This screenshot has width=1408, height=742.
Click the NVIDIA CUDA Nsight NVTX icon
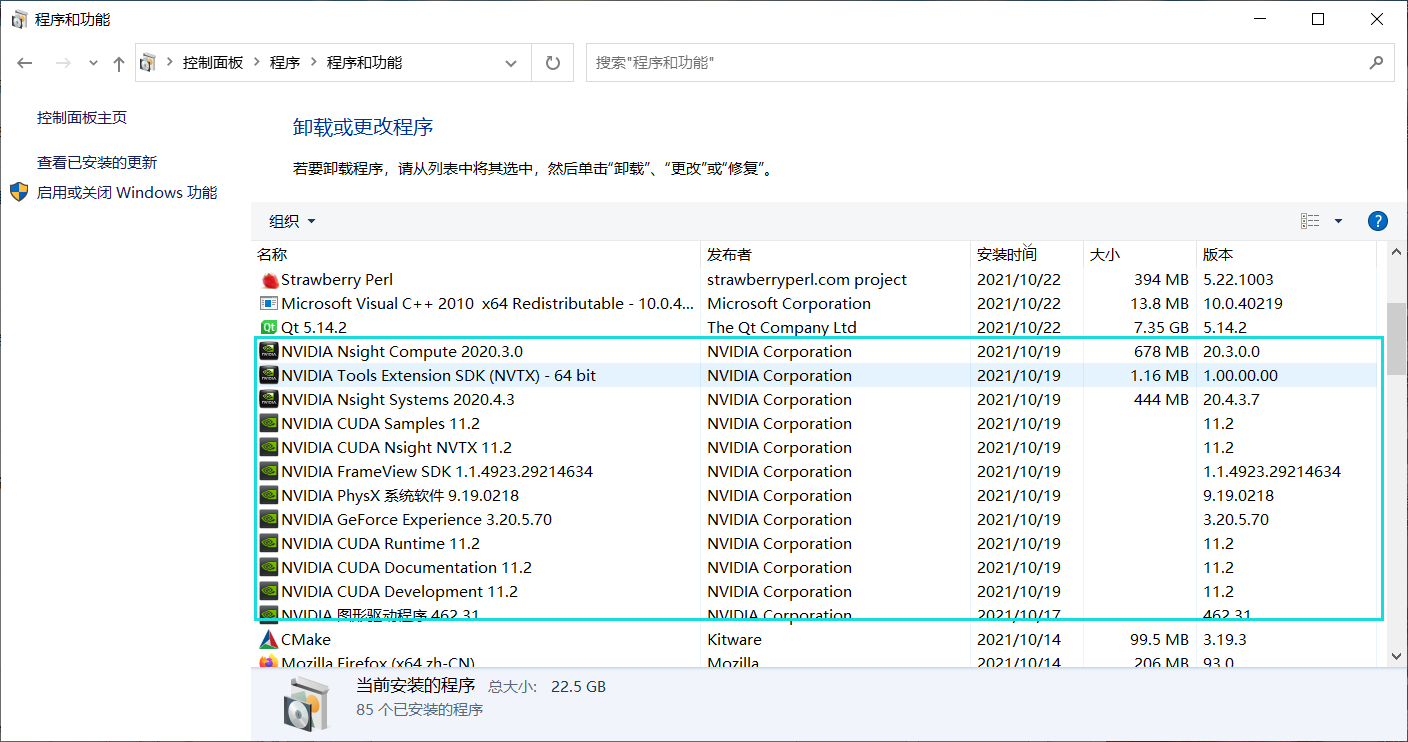pyautogui.click(x=269, y=448)
